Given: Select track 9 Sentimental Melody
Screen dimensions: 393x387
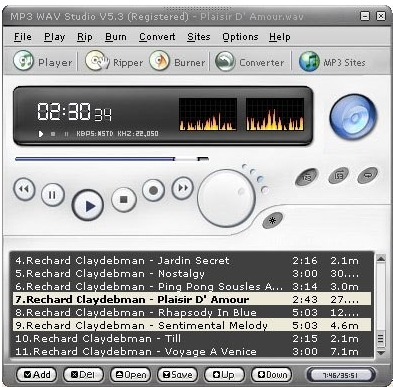Looking at the screenshot, I should point(192,325).
